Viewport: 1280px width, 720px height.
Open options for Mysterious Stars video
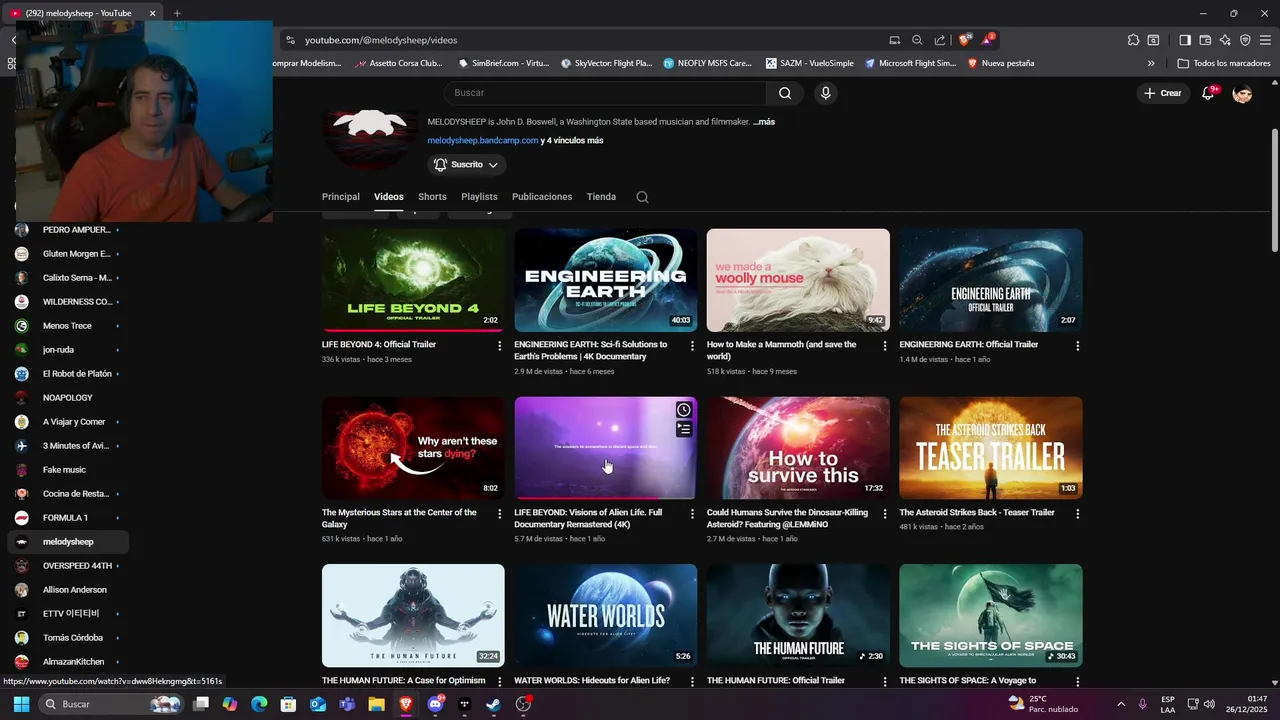tap(500, 514)
